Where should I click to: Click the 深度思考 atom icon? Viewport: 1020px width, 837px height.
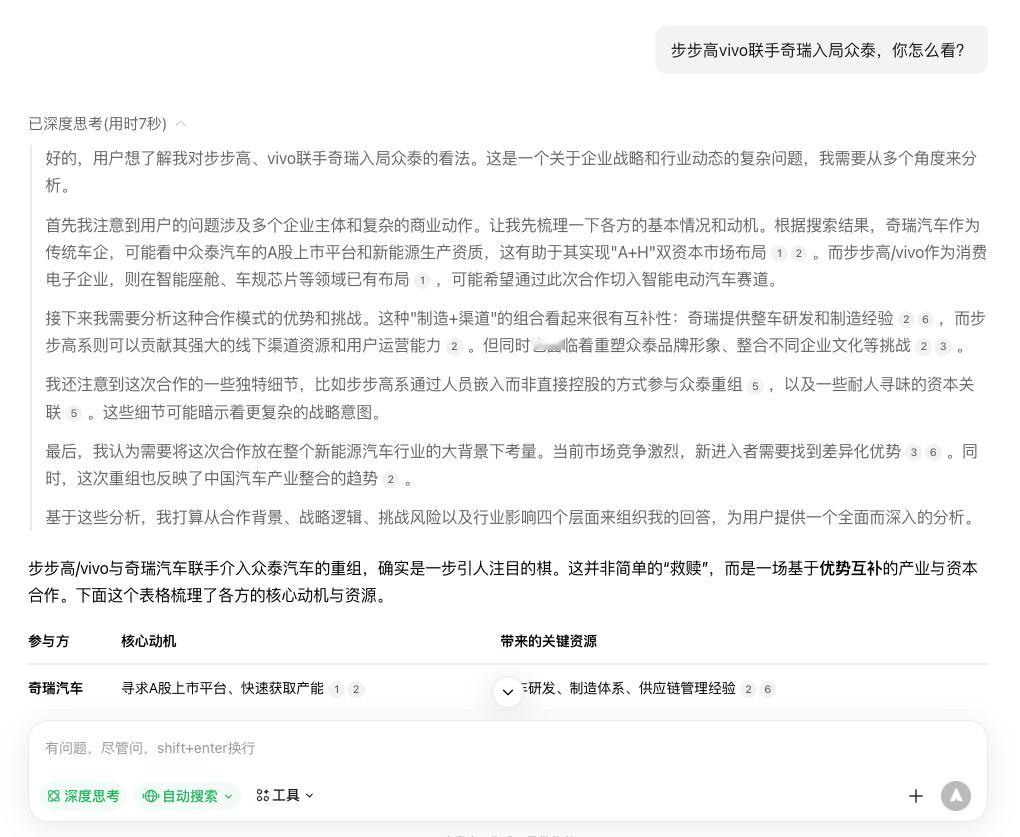point(54,796)
